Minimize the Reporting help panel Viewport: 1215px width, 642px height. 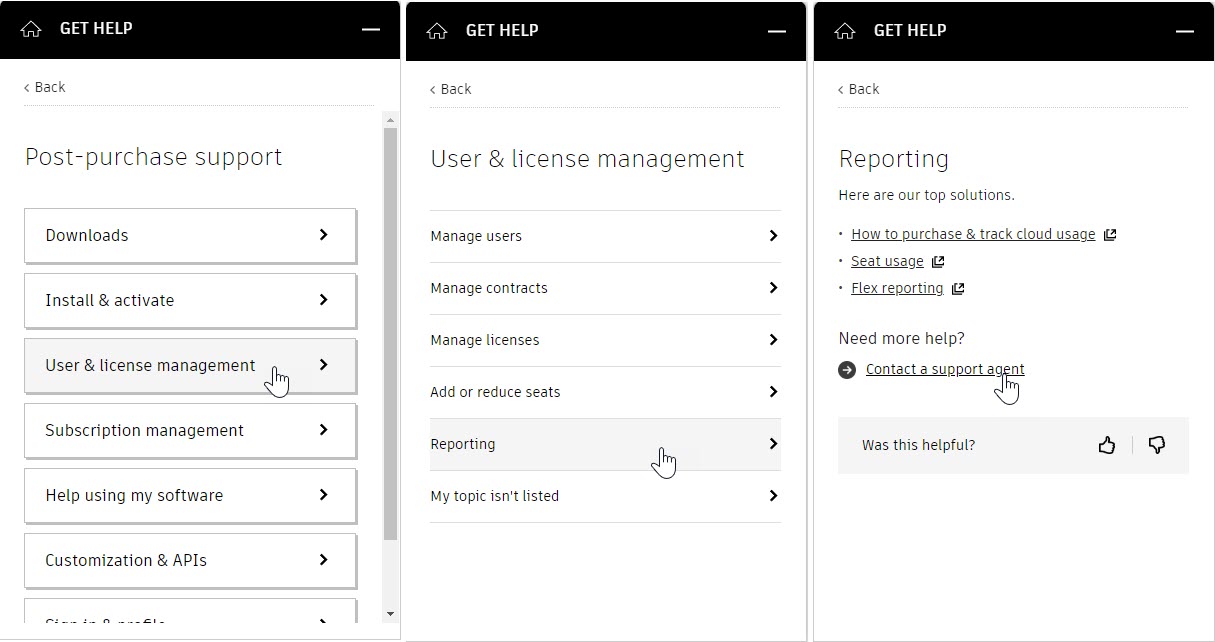point(1185,31)
